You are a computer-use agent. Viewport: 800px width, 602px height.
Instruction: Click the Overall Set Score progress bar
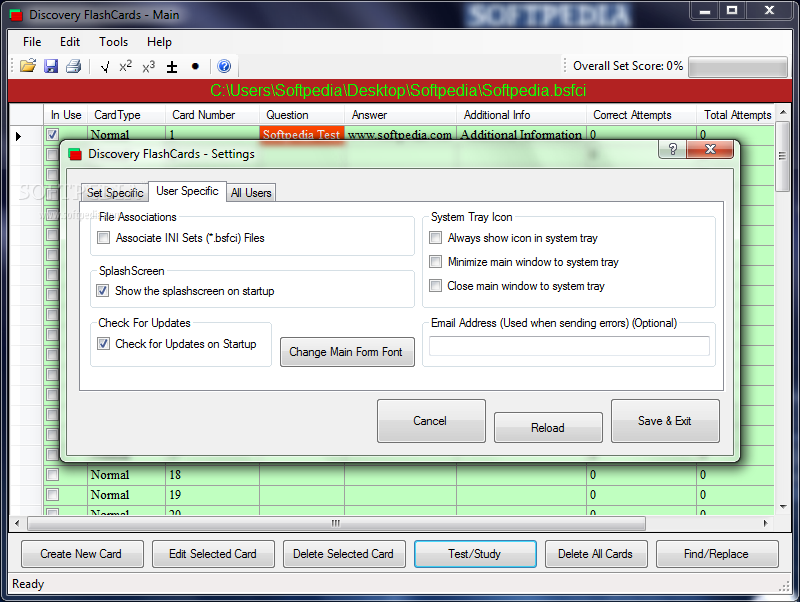tap(738, 67)
